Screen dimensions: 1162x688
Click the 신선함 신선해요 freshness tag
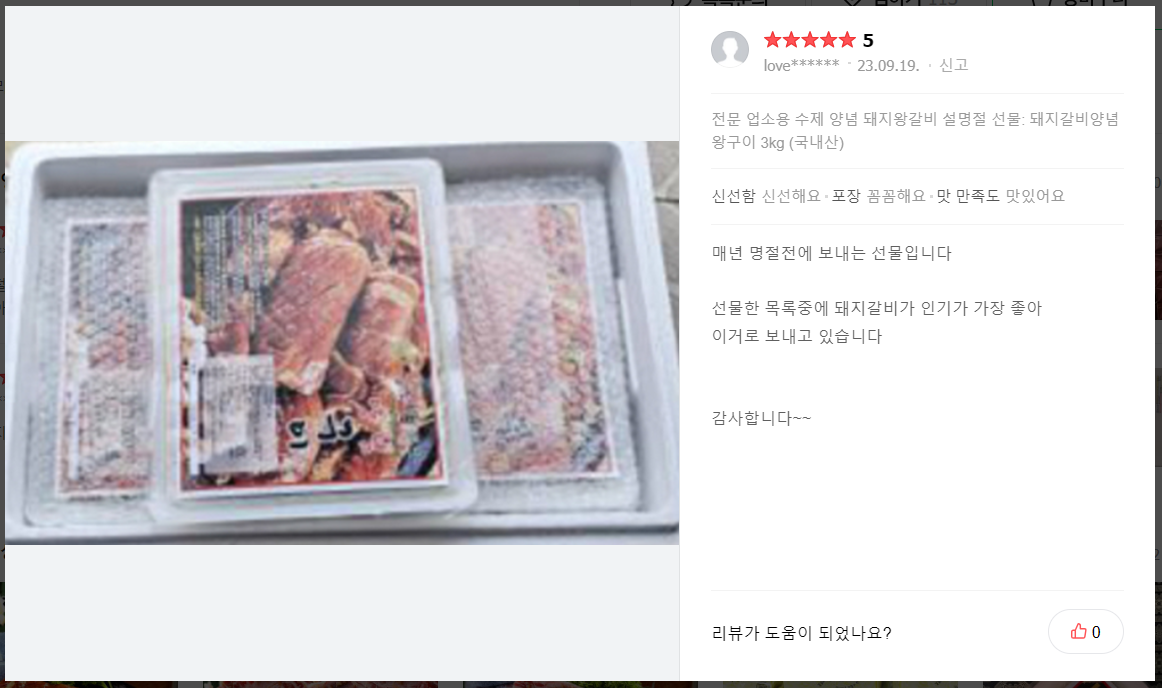point(766,196)
